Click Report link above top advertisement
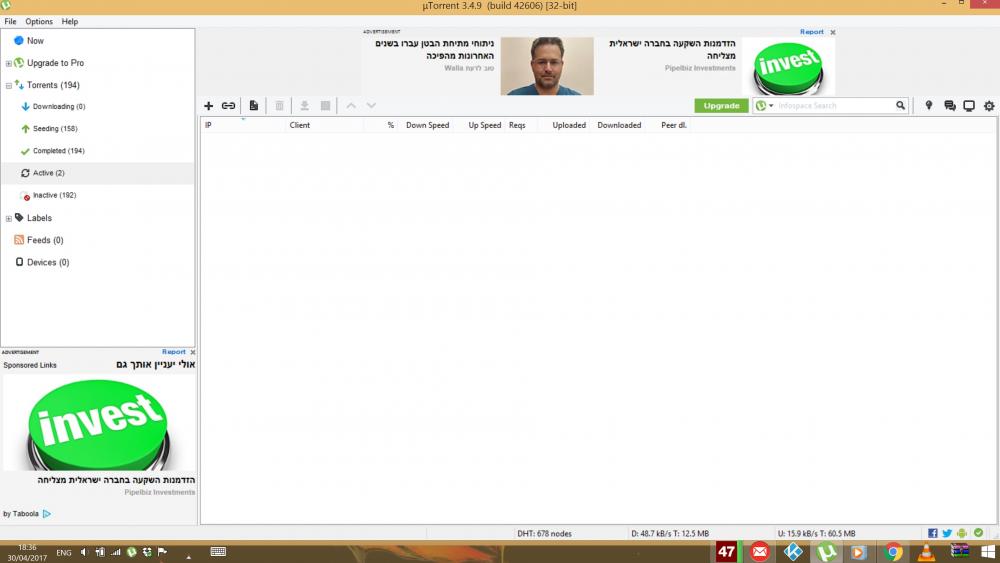This screenshot has height=563, width=1000. (x=811, y=32)
